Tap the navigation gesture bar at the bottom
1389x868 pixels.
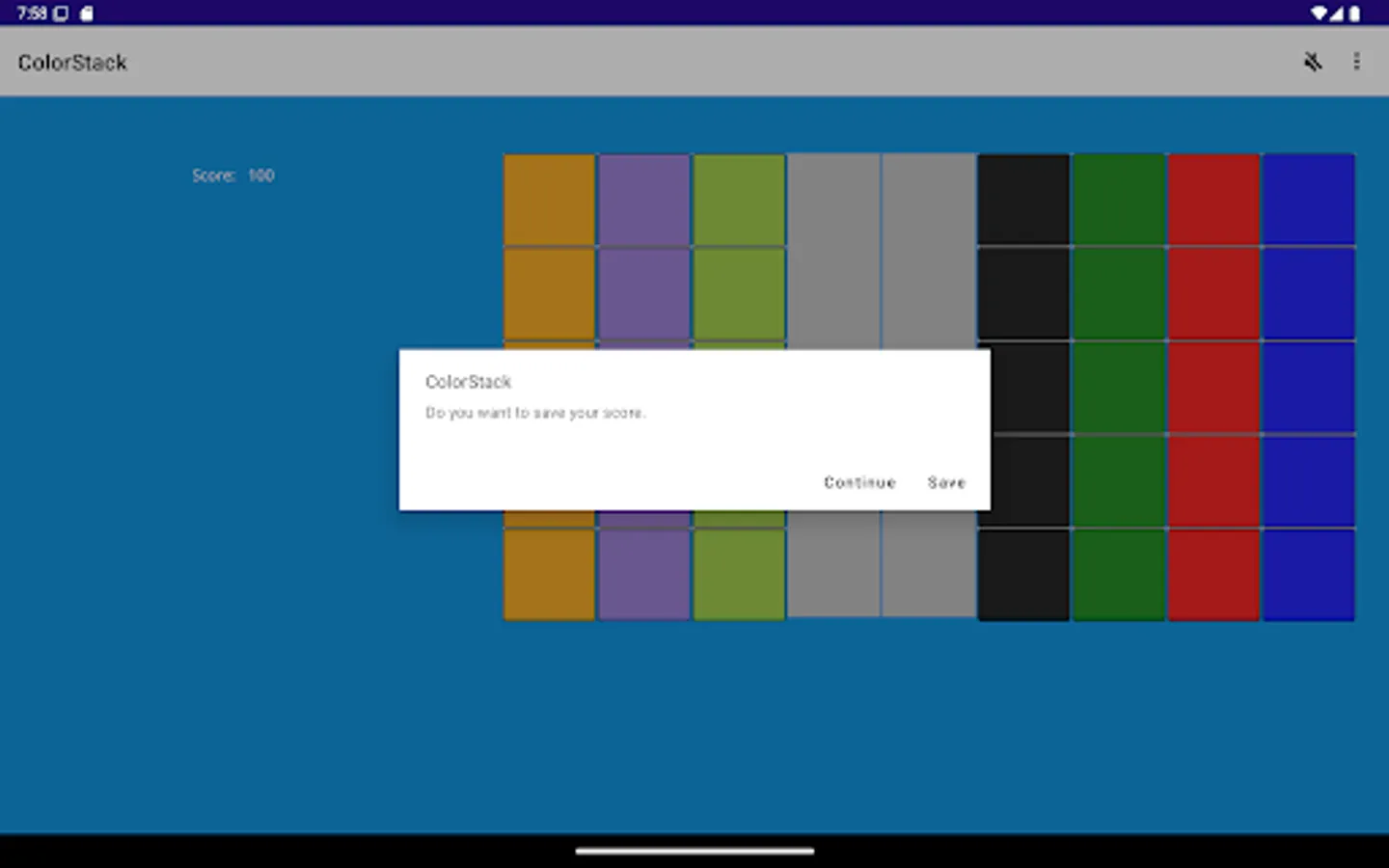tap(694, 852)
